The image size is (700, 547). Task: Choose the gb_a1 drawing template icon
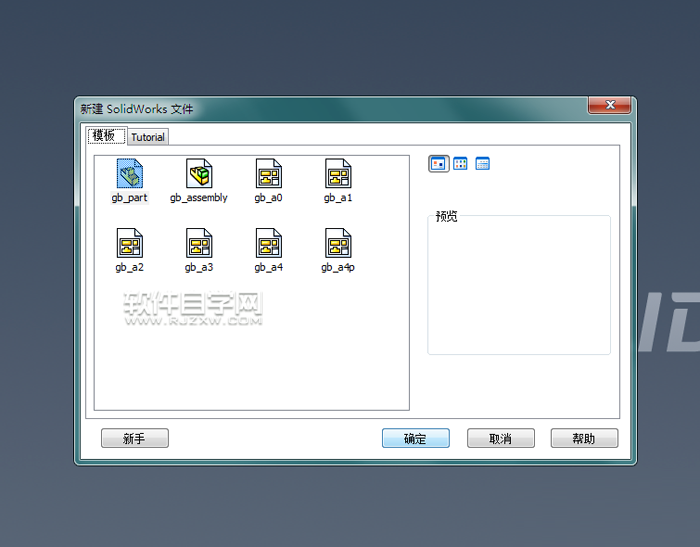coord(338,173)
